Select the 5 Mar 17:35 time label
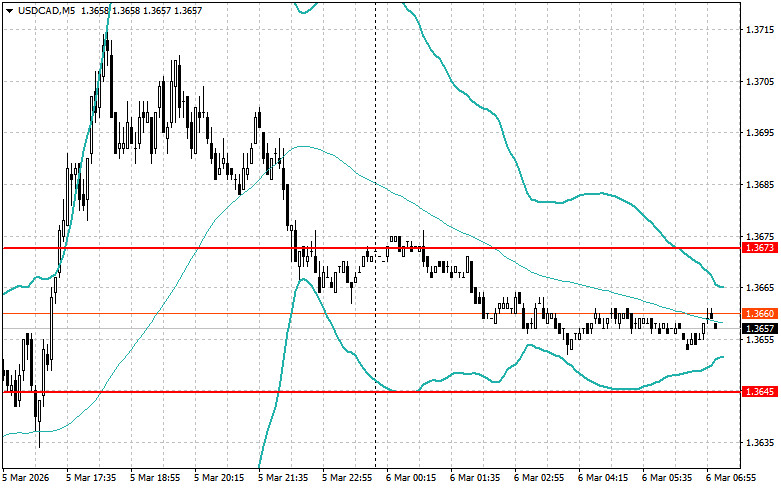 pyautogui.click(x=91, y=478)
